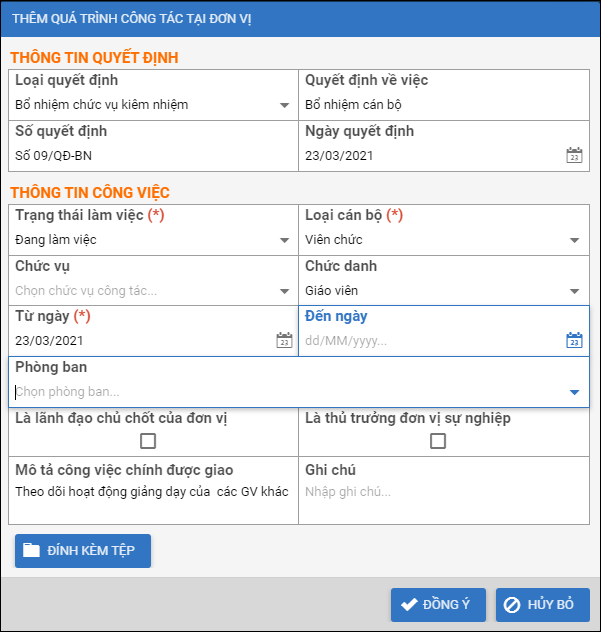Open Chức vụ dropdown list

(x=284, y=291)
